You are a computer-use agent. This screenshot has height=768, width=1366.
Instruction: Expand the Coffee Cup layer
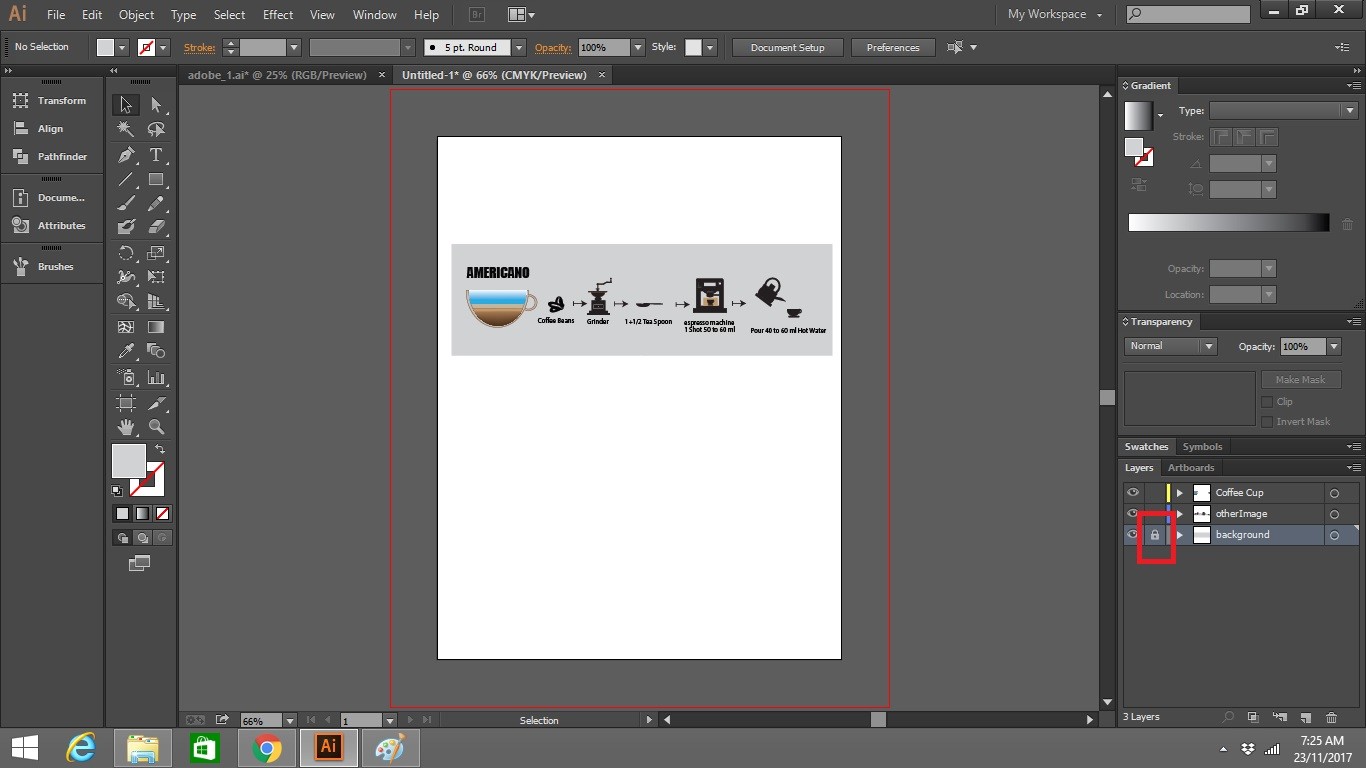1180,493
